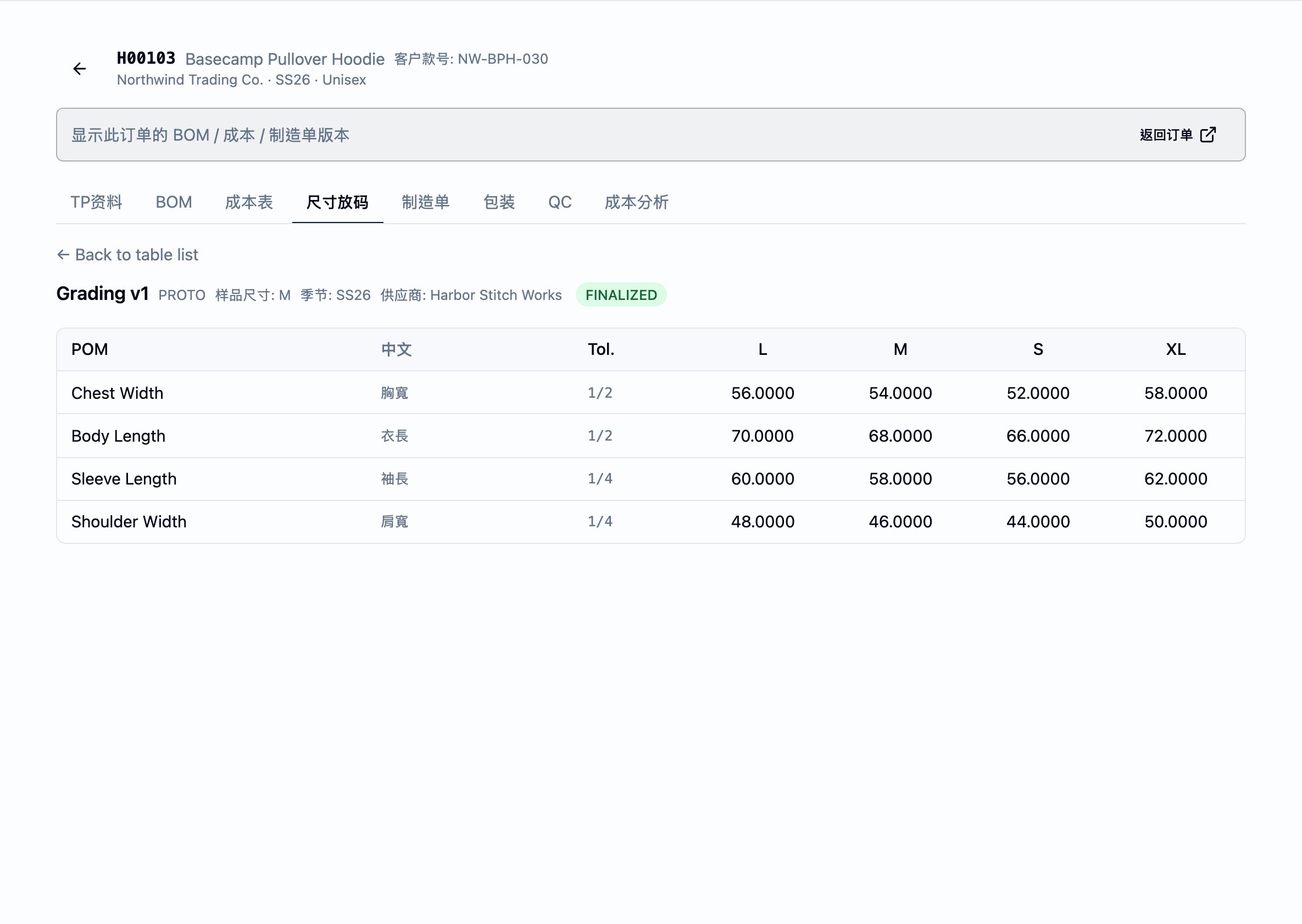Click the 袖長 Chinese label
The image size is (1302, 924).
(x=394, y=478)
